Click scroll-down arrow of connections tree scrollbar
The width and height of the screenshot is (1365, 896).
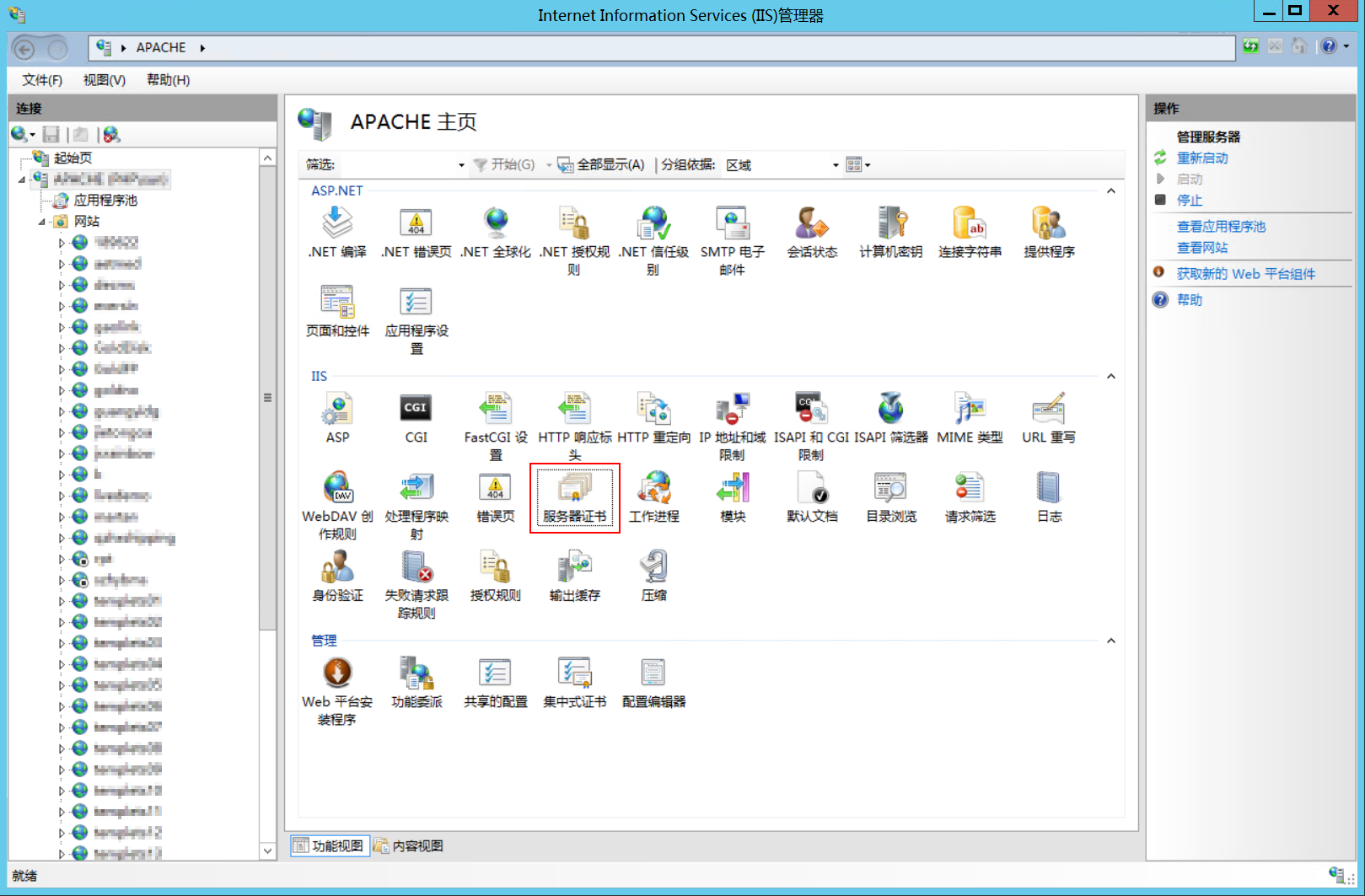point(267,850)
